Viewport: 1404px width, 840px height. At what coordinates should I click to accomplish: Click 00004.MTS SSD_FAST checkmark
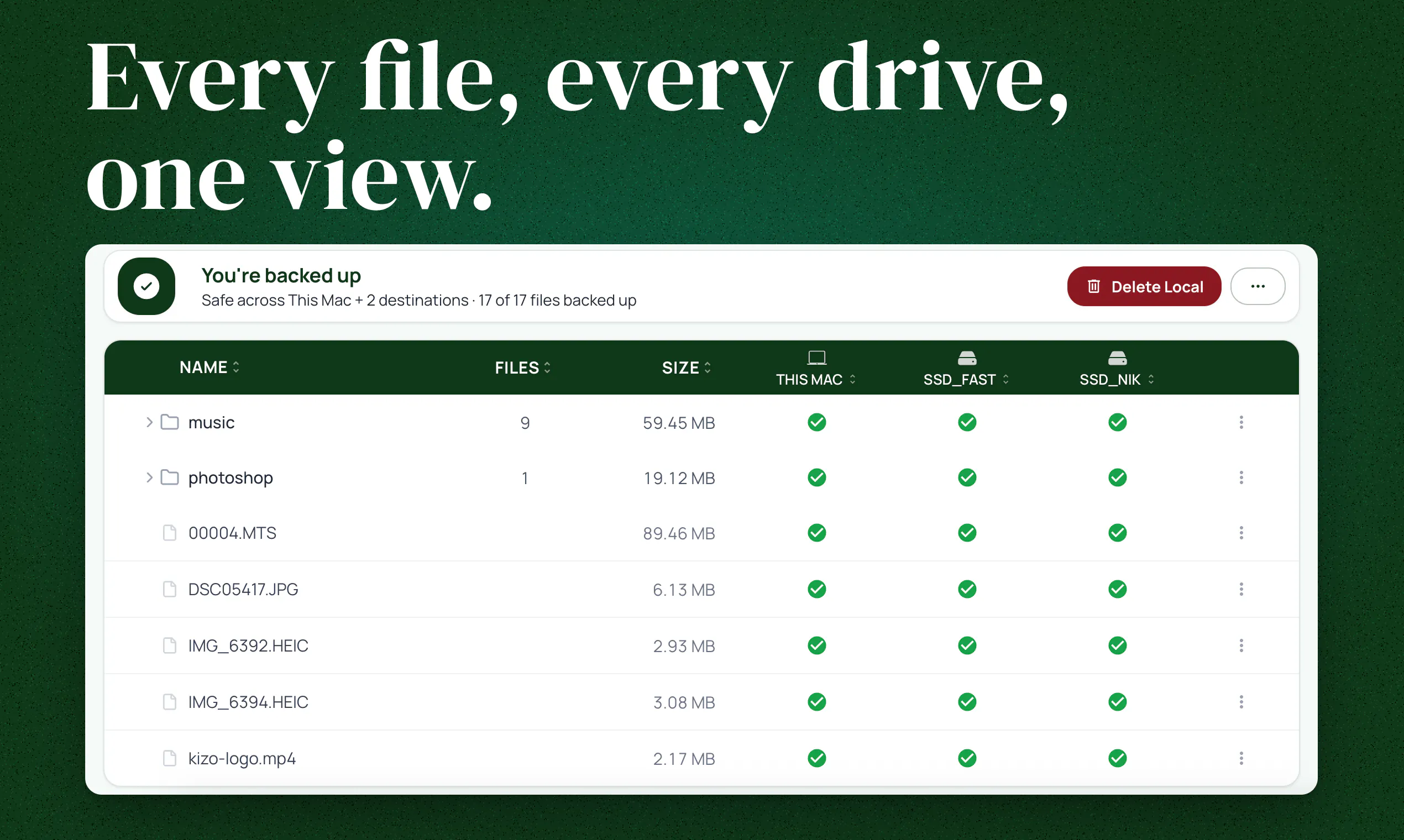(x=967, y=533)
